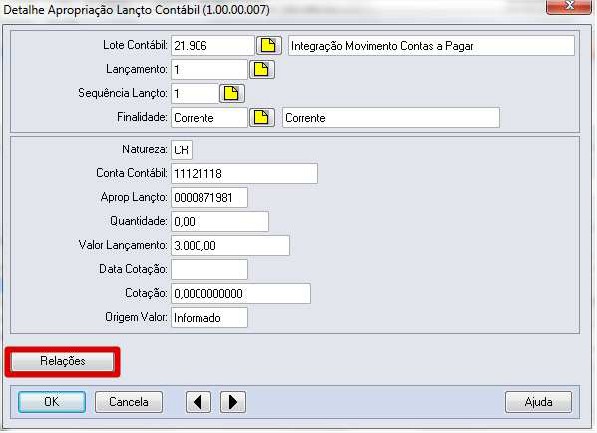Viewport: 597px width, 433px height.
Task: Open the detail icon beside Lançamento
Action: point(262,69)
